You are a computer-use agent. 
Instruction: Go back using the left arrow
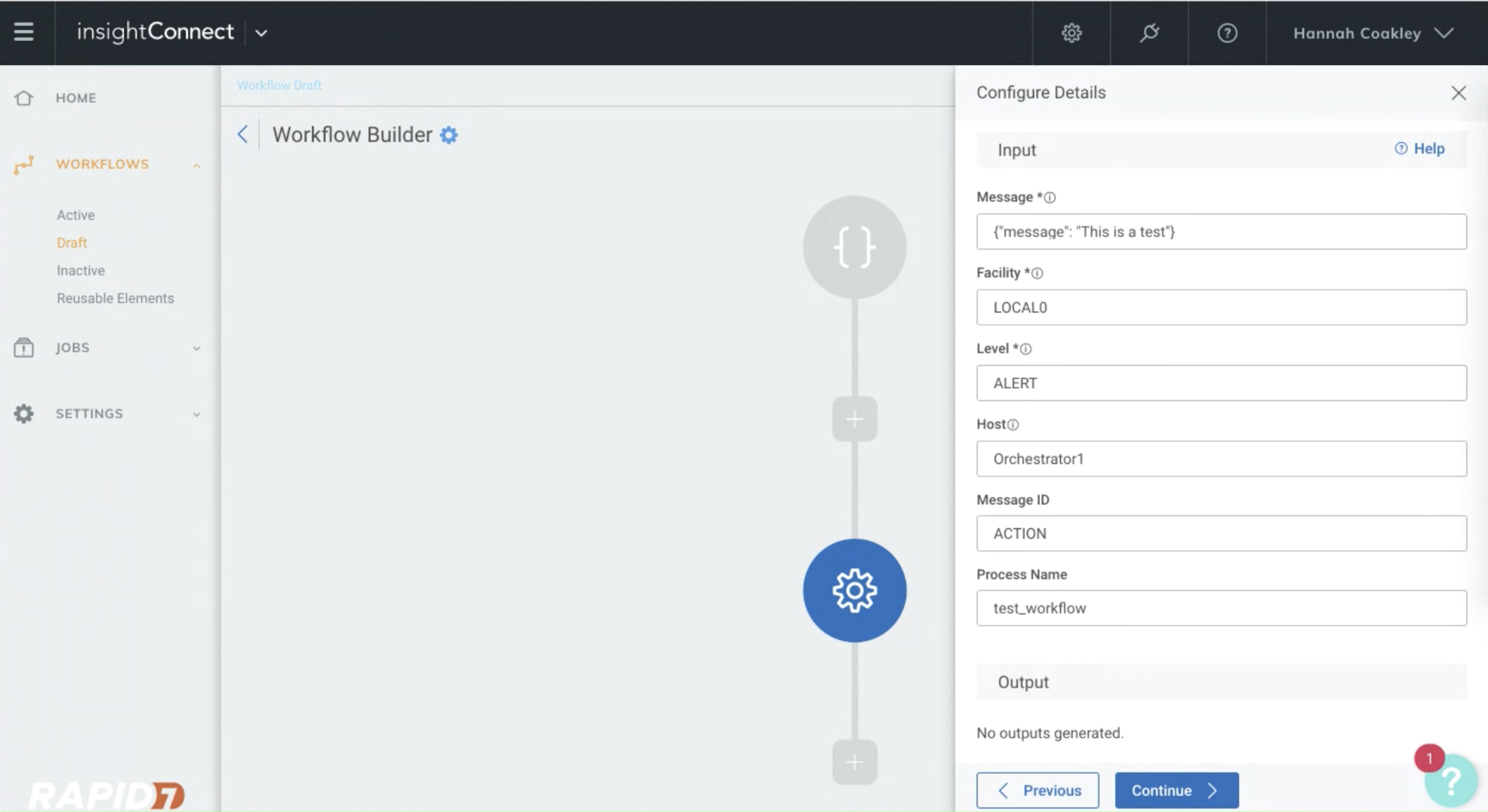click(243, 134)
